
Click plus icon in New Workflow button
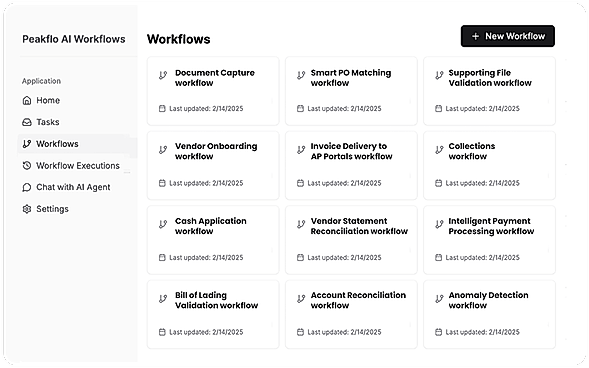pos(475,36)
